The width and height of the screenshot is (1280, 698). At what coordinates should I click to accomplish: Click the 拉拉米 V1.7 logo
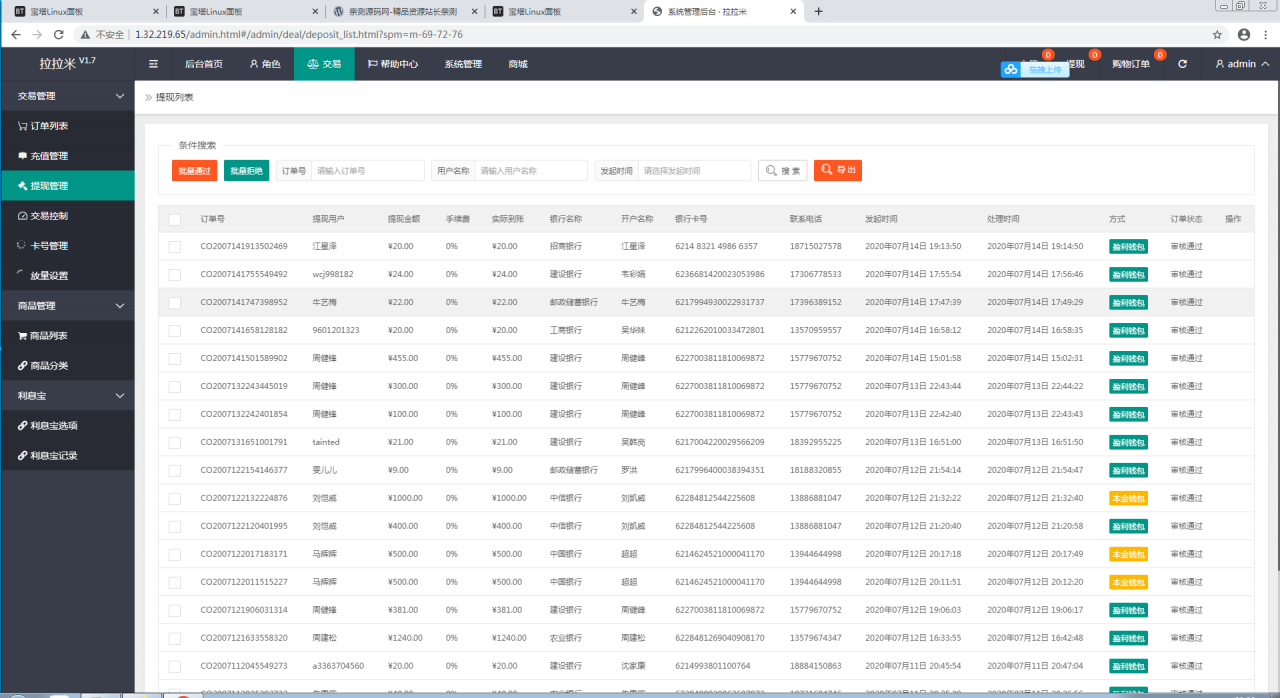[67, 63]
